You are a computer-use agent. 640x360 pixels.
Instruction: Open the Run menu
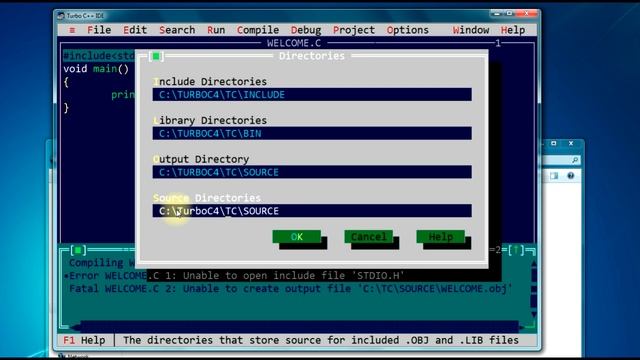(216, 30)
